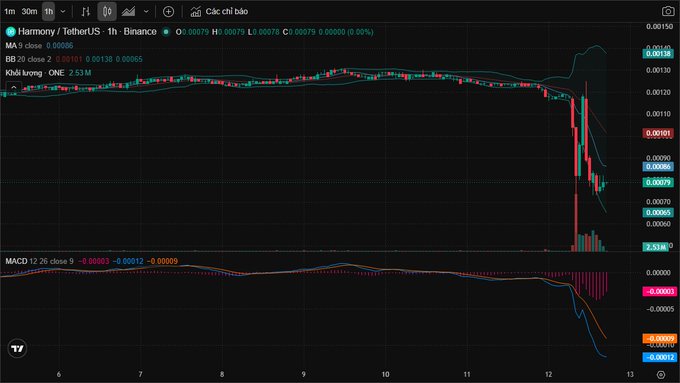The image size is (680, 383).
Task: Click the blue -0.00012 MACD label
Action: [x=659, y=357]
